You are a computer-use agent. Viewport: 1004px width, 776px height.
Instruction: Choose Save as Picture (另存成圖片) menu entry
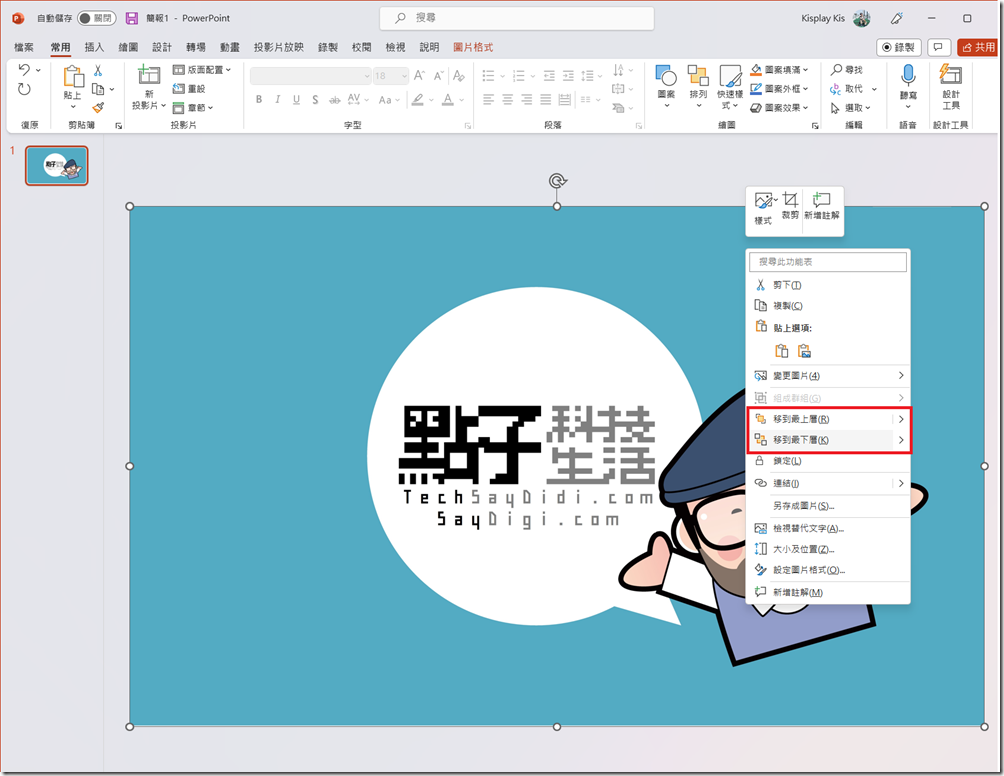(x=803, y=506)
